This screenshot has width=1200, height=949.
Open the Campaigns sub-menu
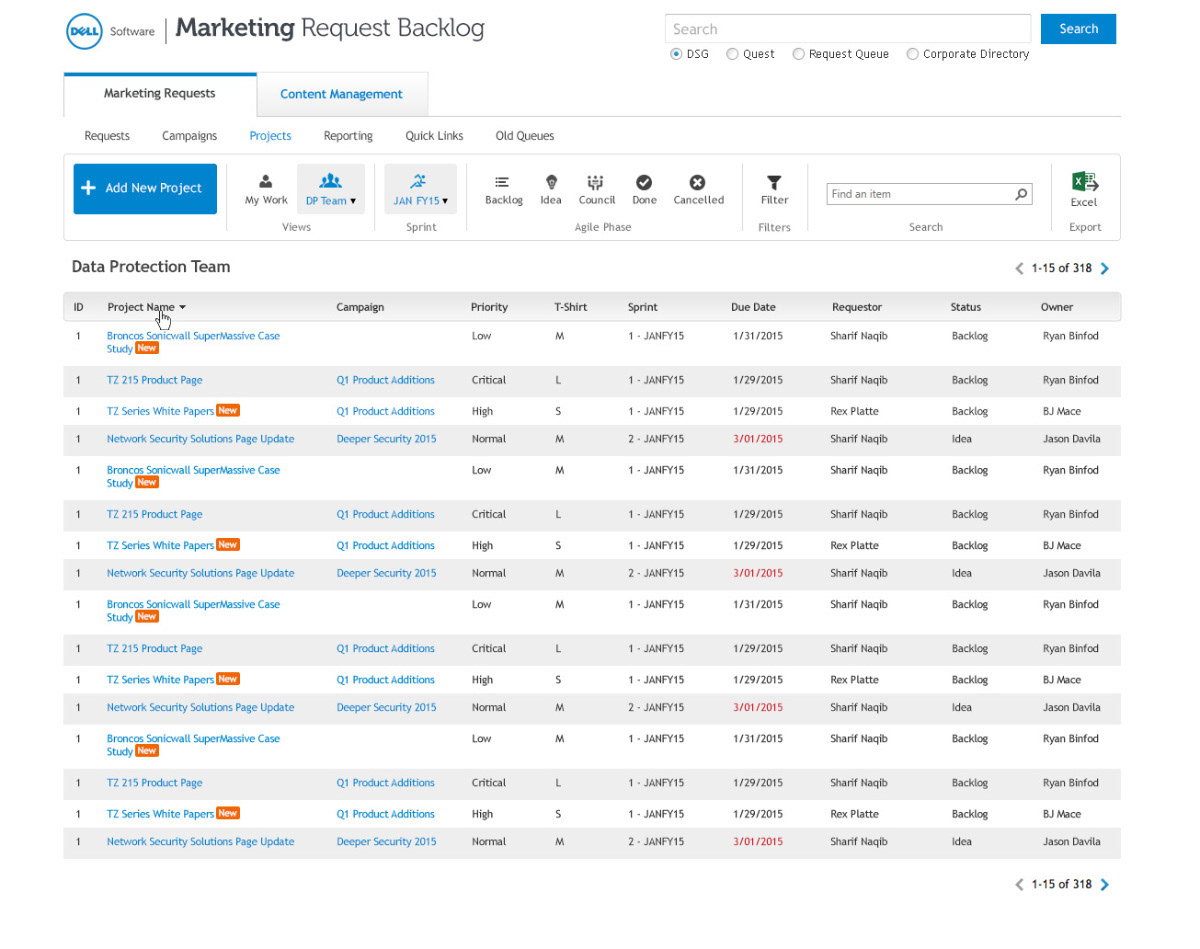coord(189,136)
